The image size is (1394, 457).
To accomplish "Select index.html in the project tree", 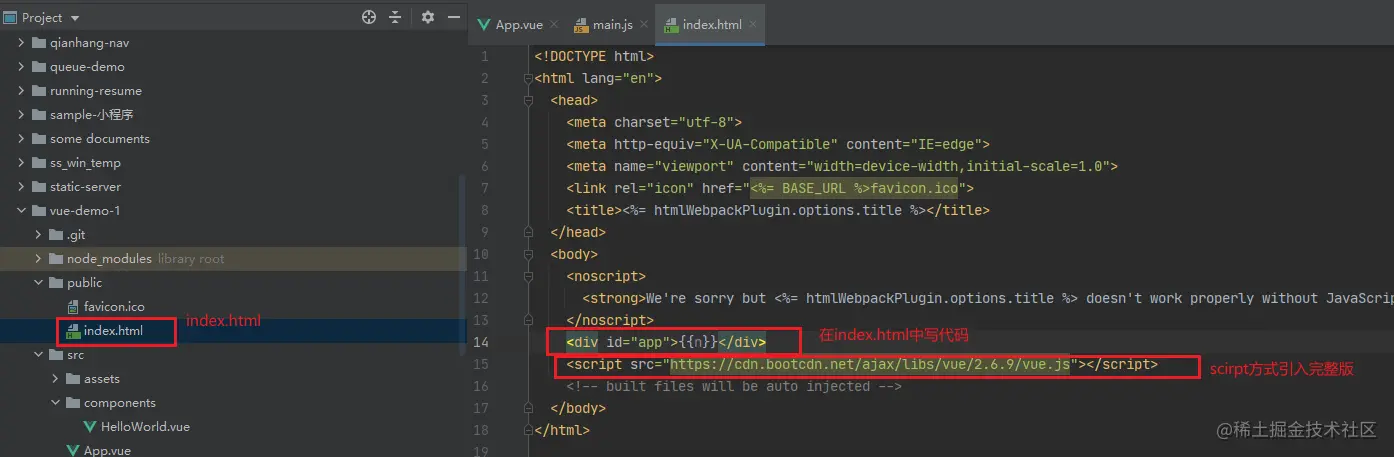I will [113, 331].
